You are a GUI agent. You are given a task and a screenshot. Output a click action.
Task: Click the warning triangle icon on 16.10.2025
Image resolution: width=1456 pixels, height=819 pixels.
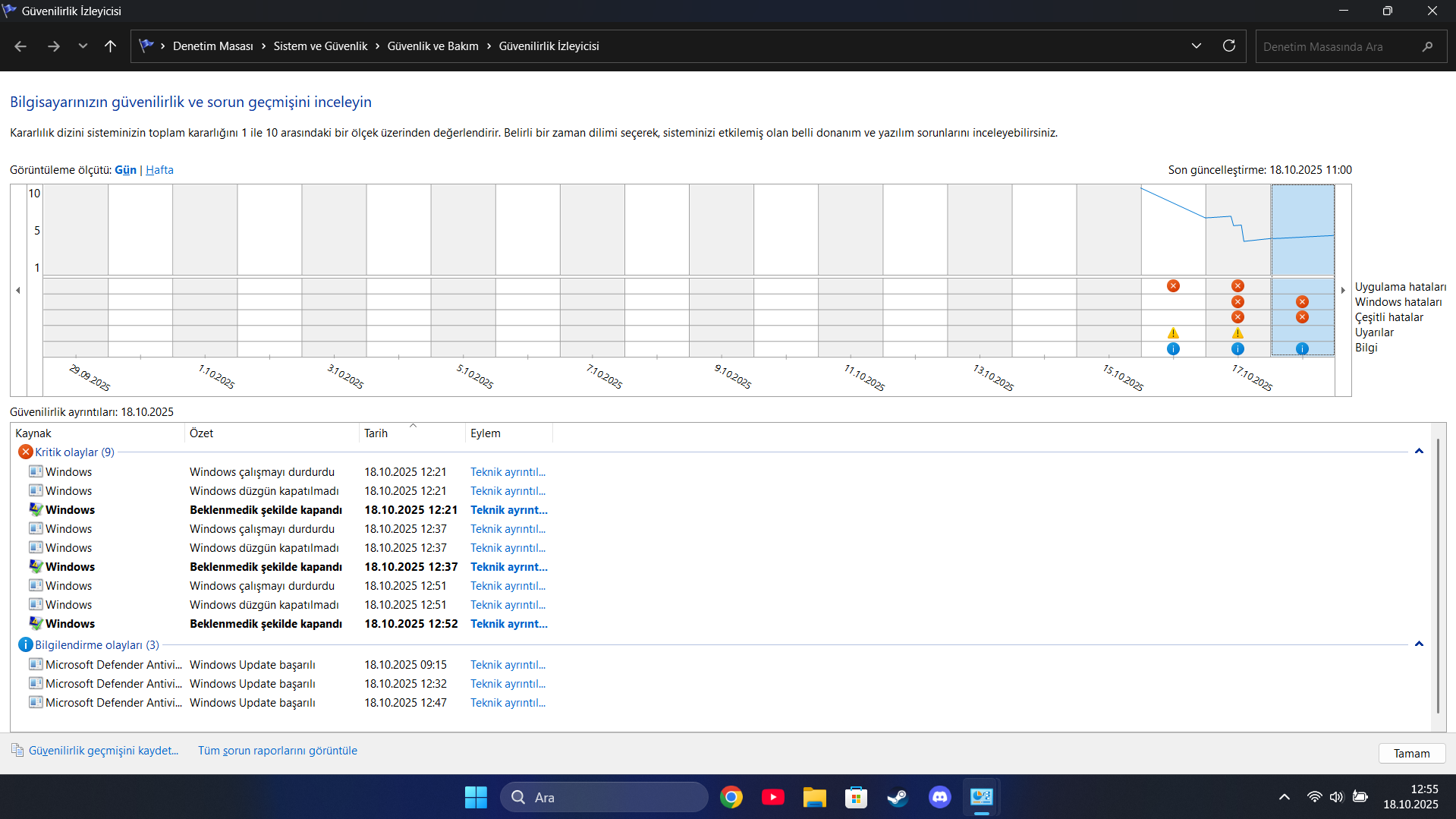click(1173, 333)
